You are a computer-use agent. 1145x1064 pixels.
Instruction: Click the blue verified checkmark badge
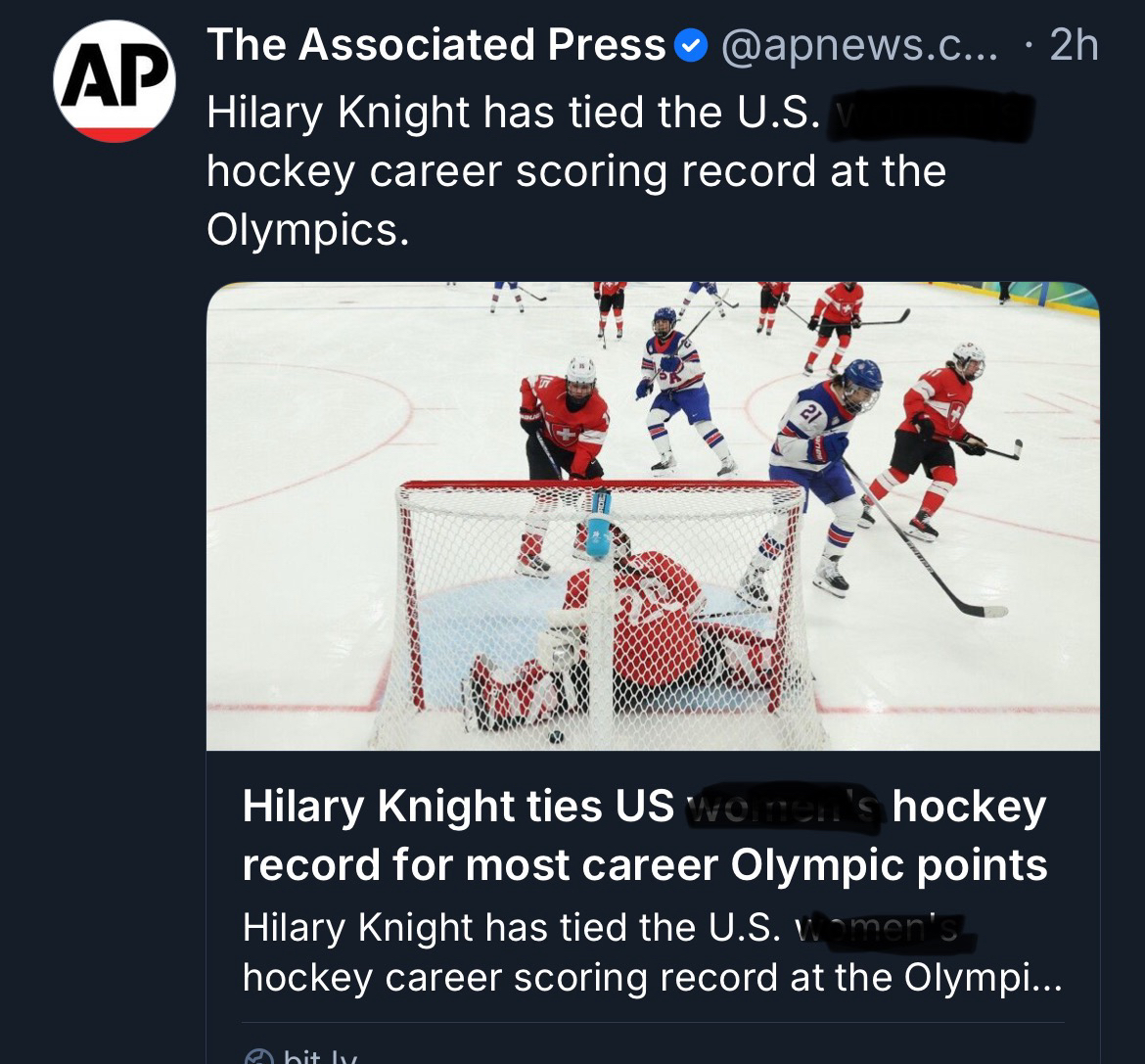[692, 46]
